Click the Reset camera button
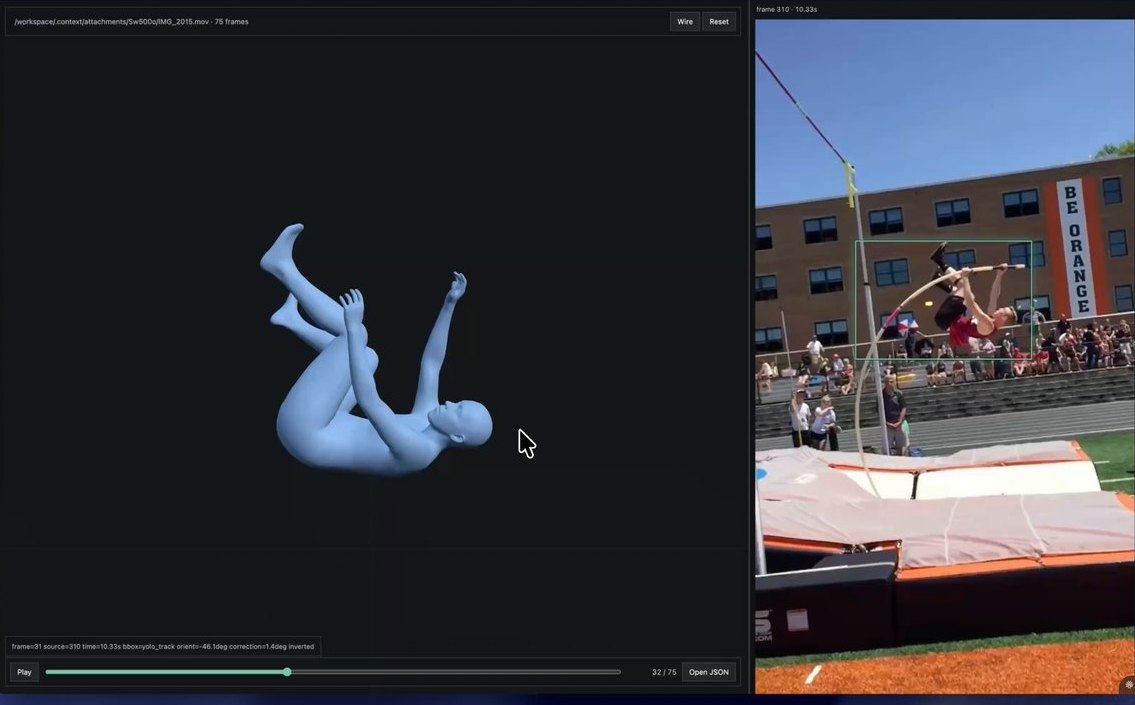The width and height of the screenshot is (1135, 705). (719, 22)
